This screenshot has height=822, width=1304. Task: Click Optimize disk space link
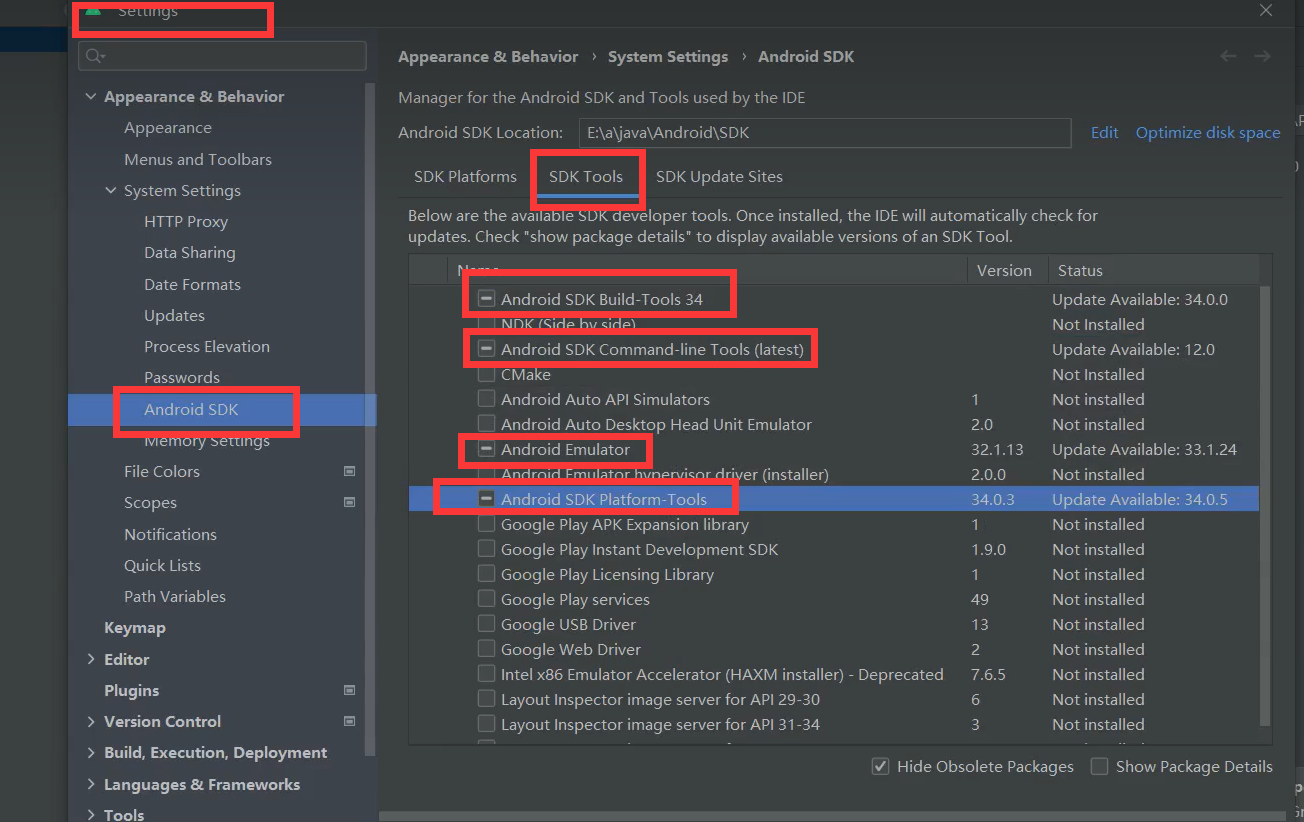click(x=1207, y=132)
